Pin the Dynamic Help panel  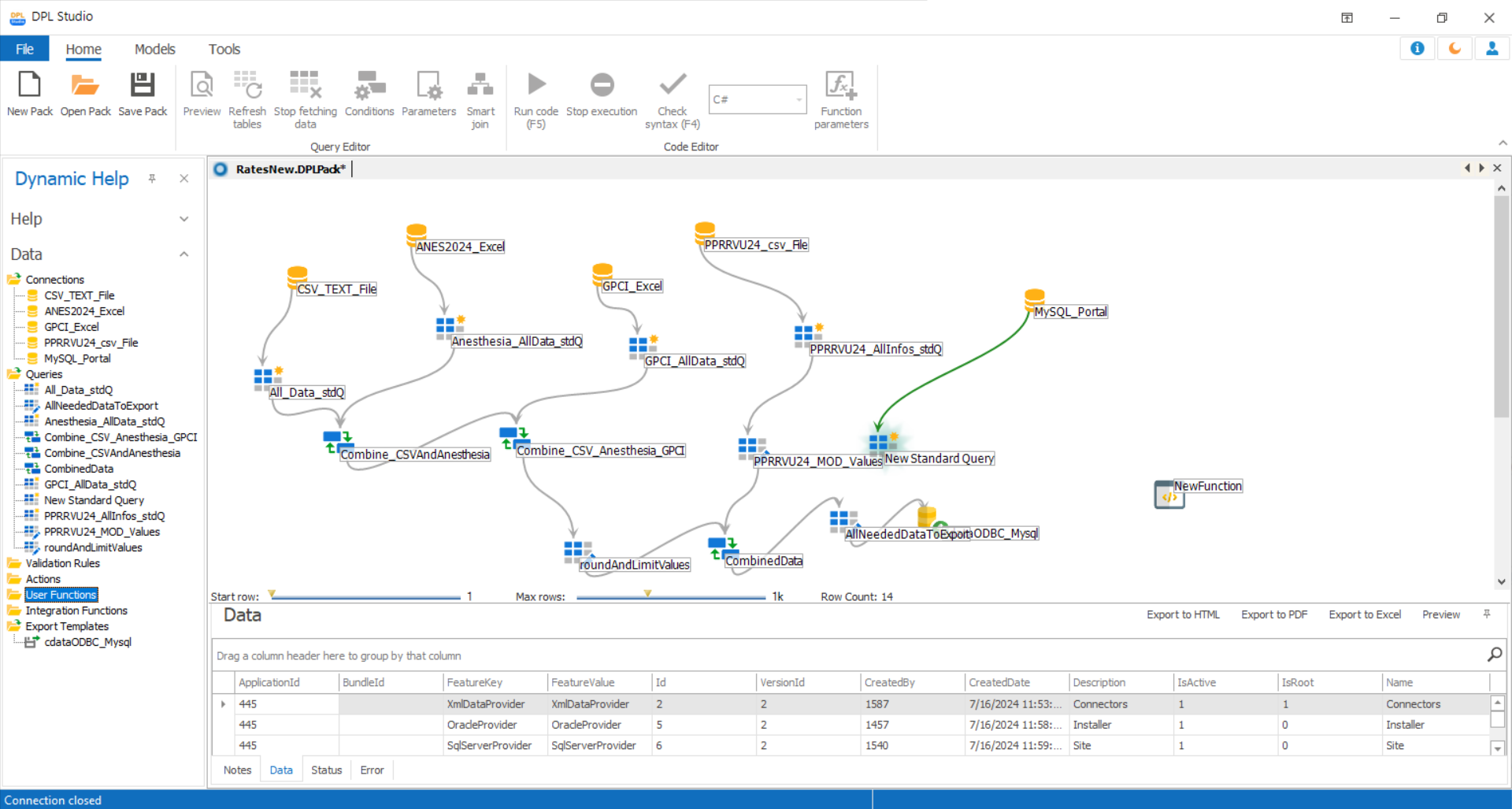point(152,179)
